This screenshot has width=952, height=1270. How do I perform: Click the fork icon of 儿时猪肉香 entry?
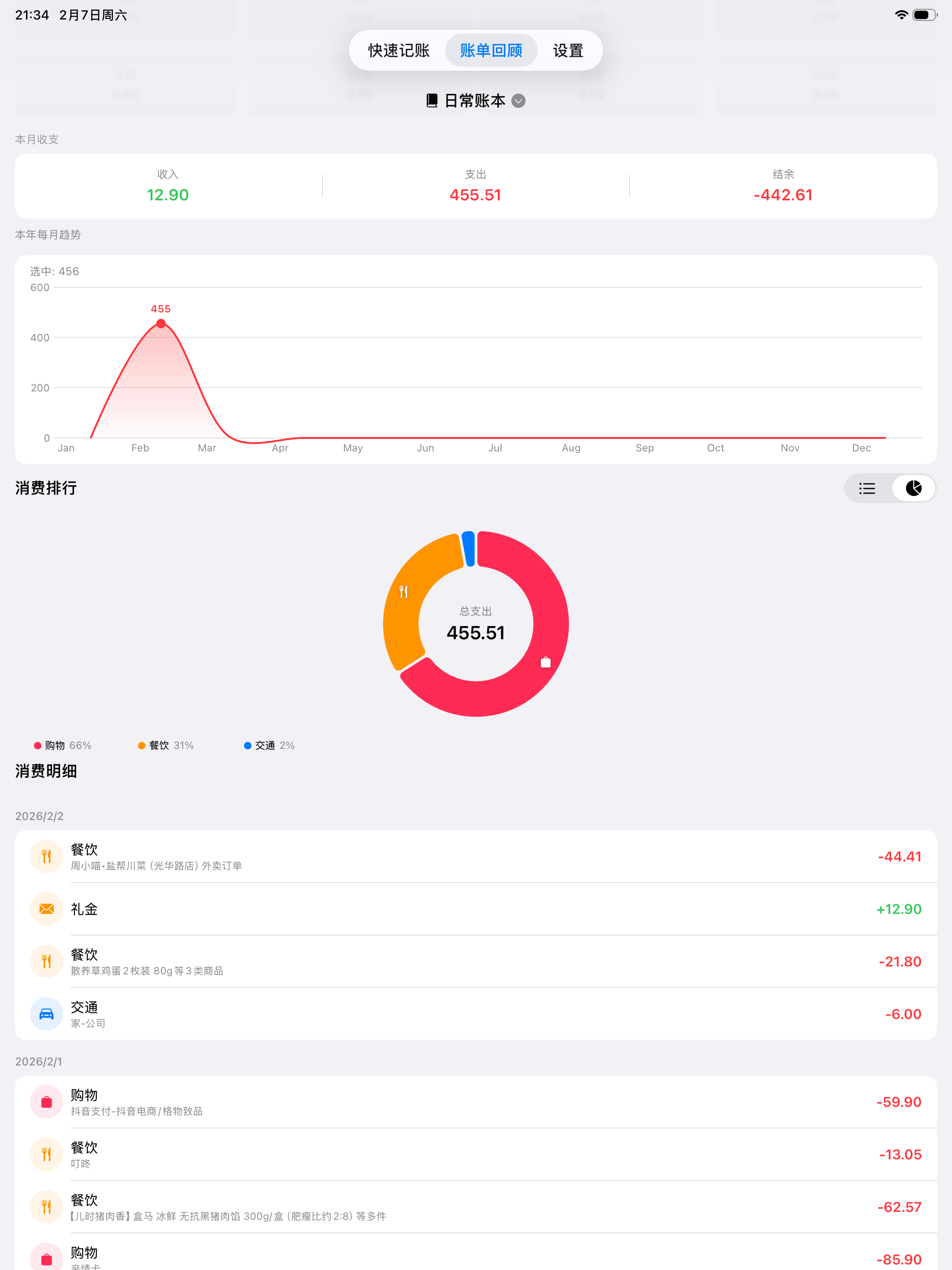[x=46, y=1207]
